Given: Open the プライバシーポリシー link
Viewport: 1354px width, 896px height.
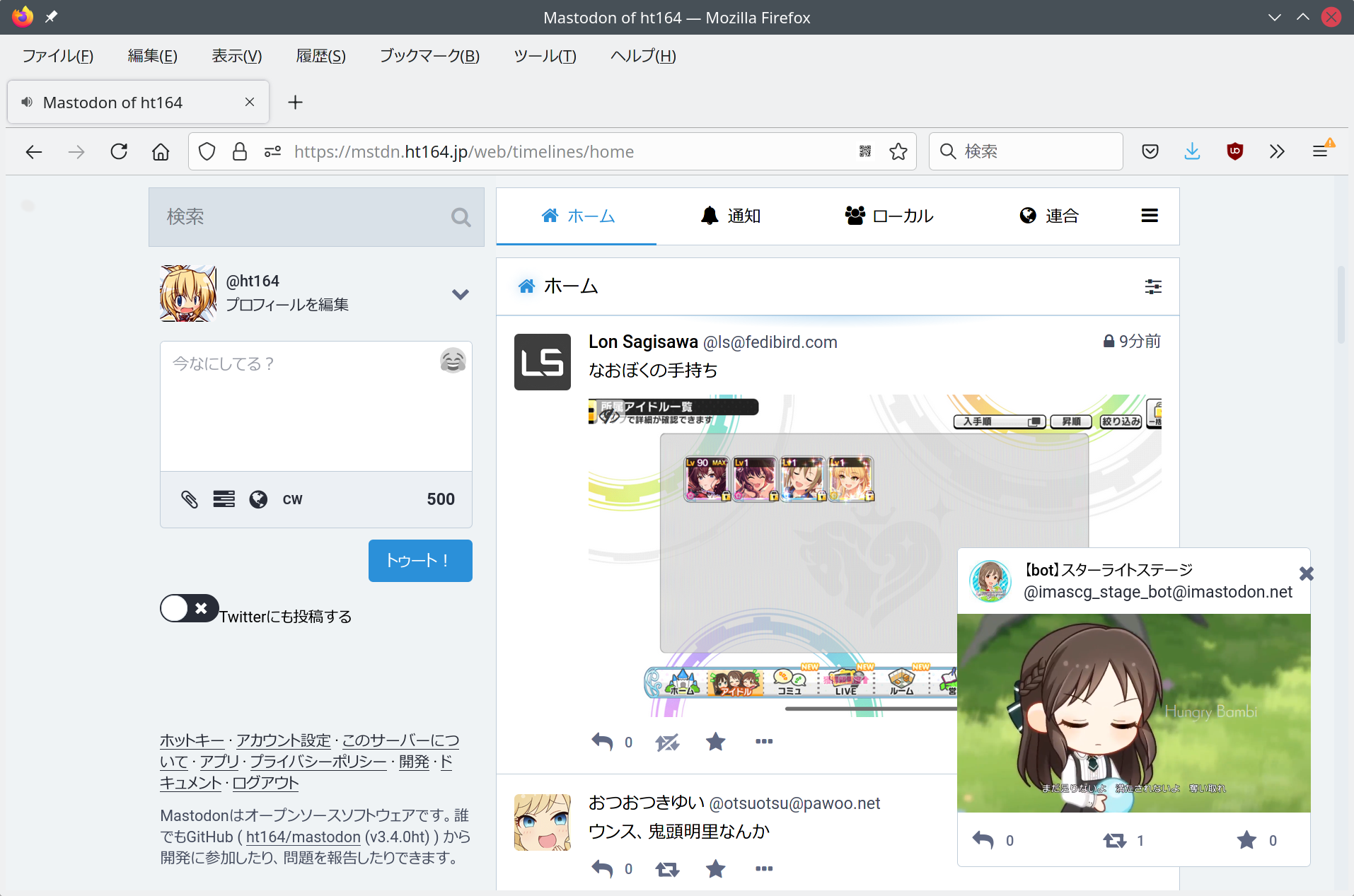Looking at the screenshot, I should point(318,762).
